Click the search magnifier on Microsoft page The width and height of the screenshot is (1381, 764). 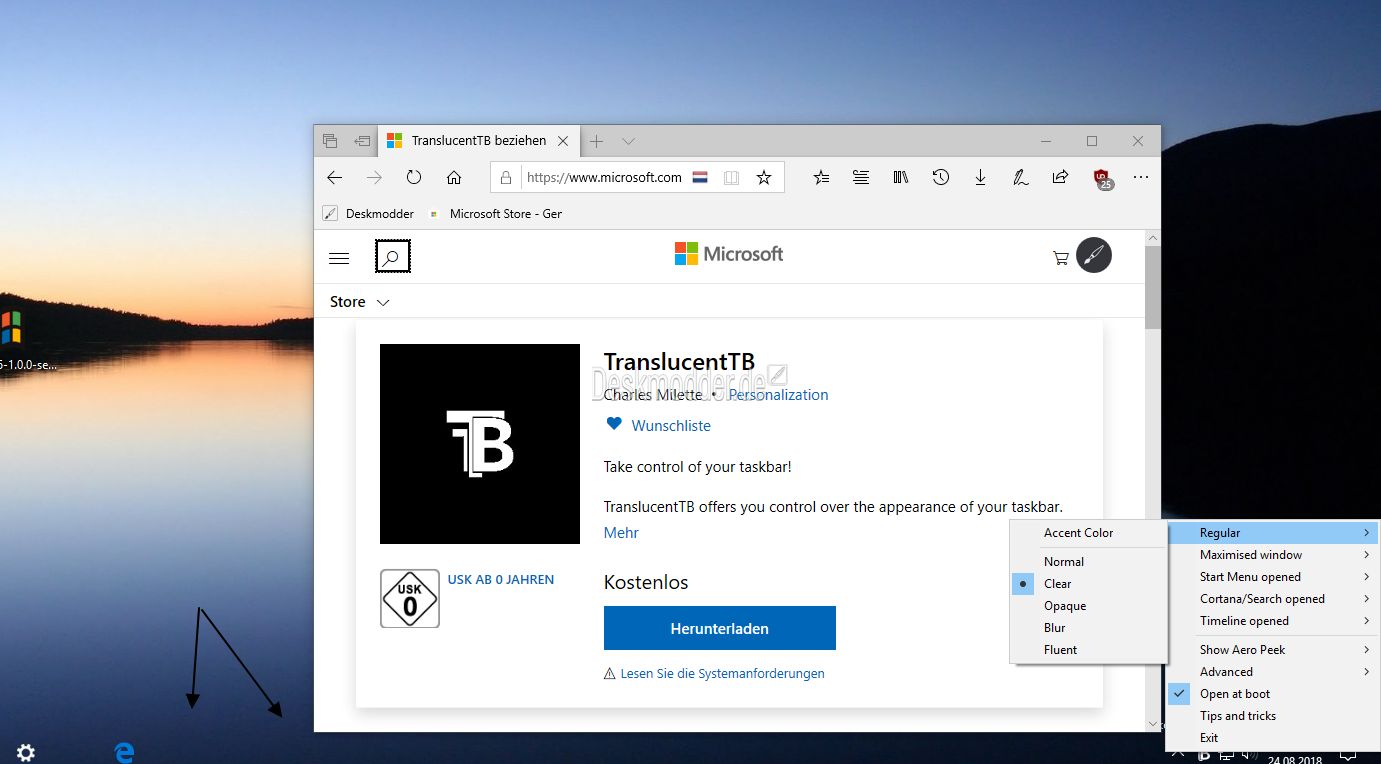click(x=392, y=257)
